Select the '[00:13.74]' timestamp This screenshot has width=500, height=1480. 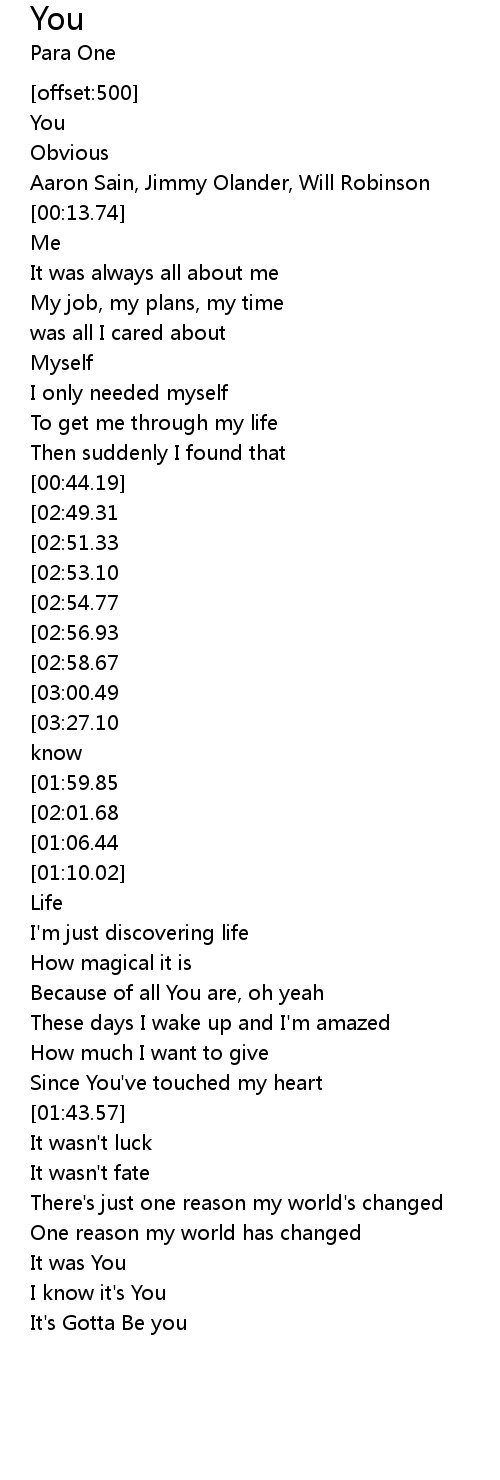(x=78, y=213)
